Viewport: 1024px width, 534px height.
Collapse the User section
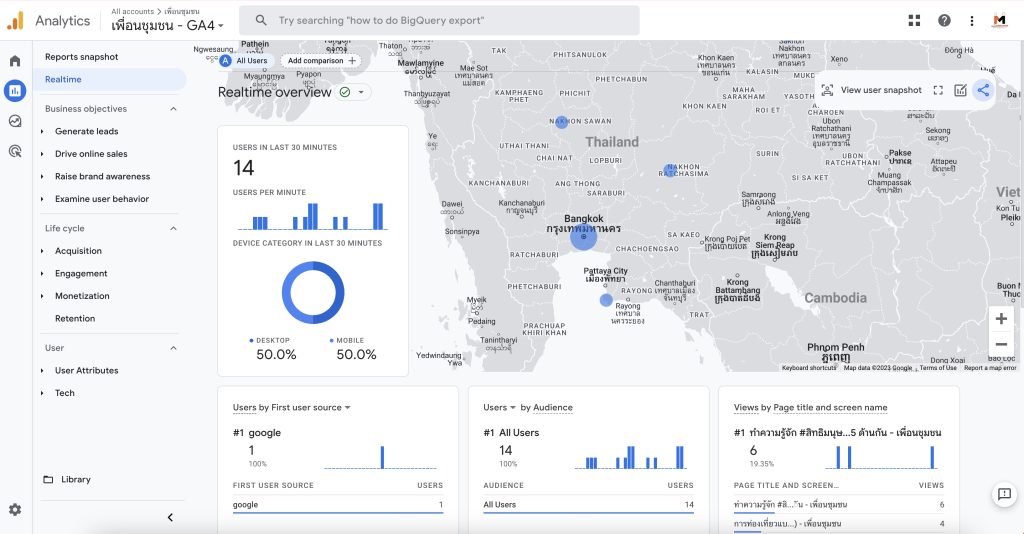pos(173,348)
